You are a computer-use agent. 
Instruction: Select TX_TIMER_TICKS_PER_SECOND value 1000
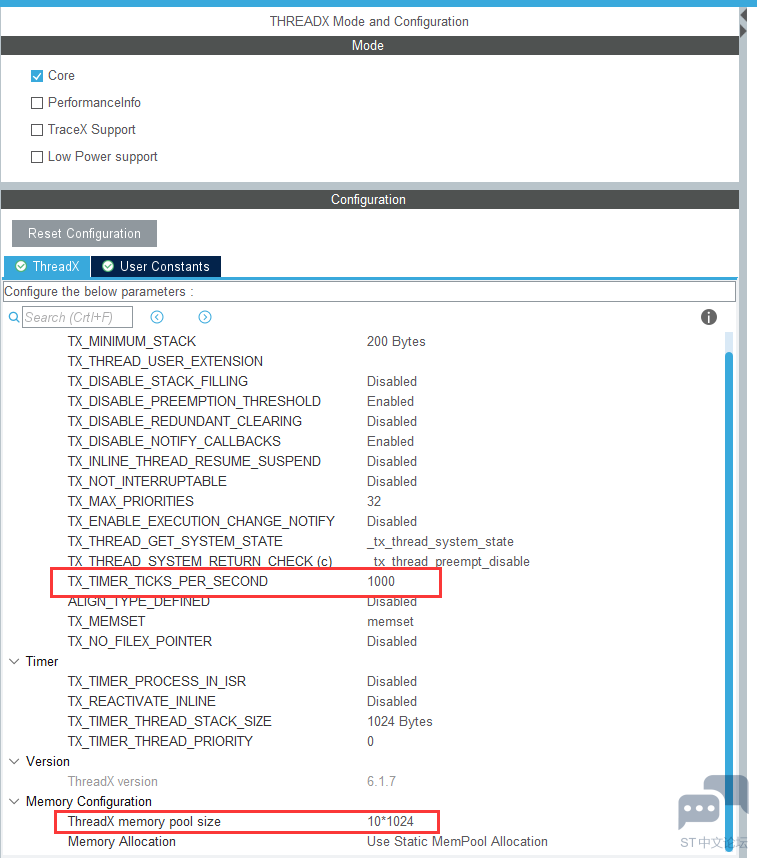[381, 581]
